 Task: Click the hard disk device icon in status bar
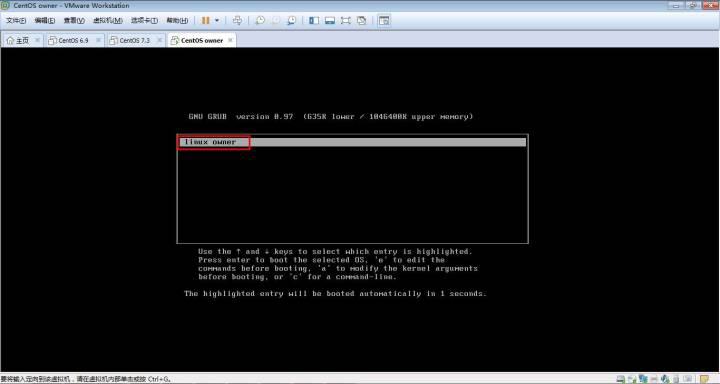click(620, 379)
